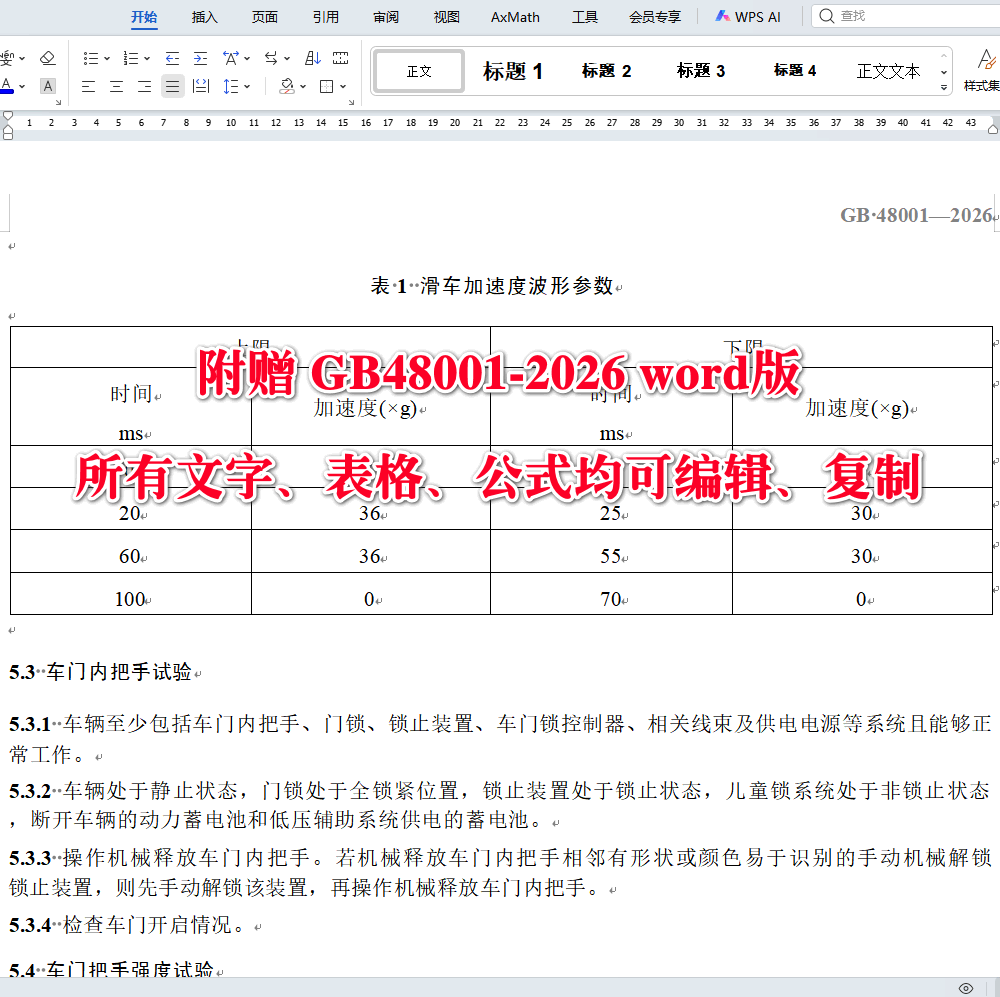Click the highlight color A icon
The height and width of the screenshot is (997, 1000).
pos(47,86)
